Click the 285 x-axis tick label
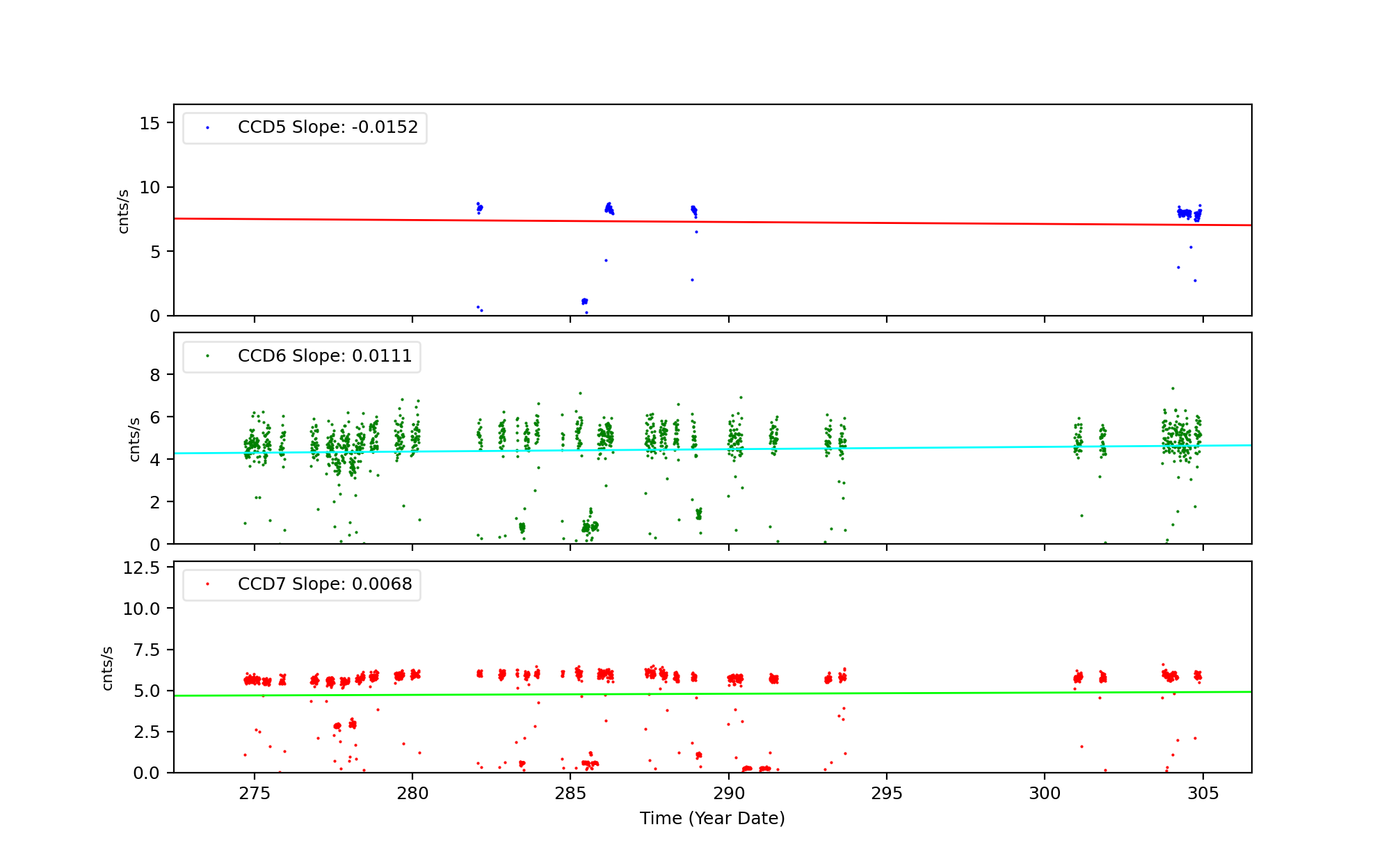This screenshot has width=1391, height=868. click(x=570, y=794)
